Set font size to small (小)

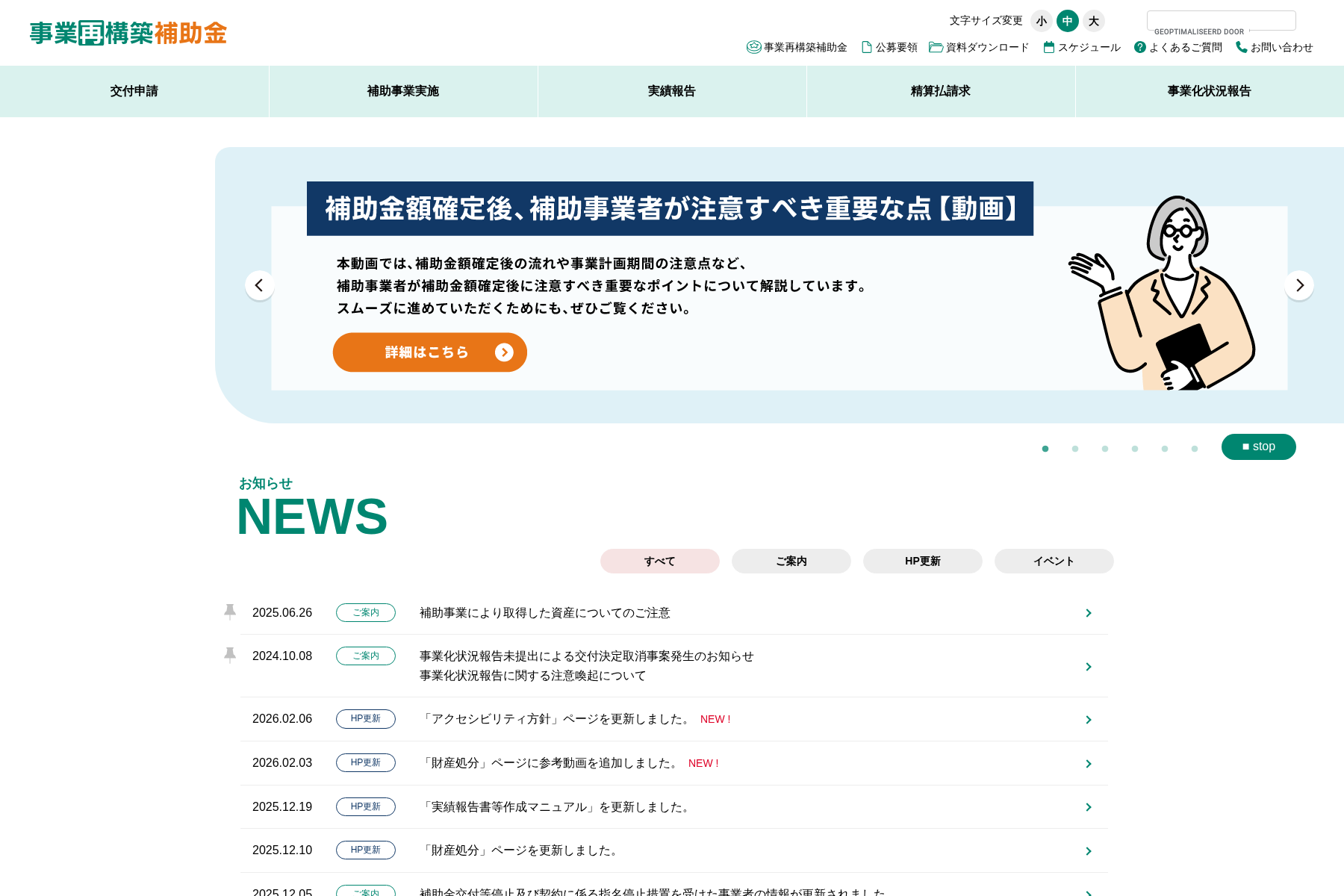(1041, 21)
